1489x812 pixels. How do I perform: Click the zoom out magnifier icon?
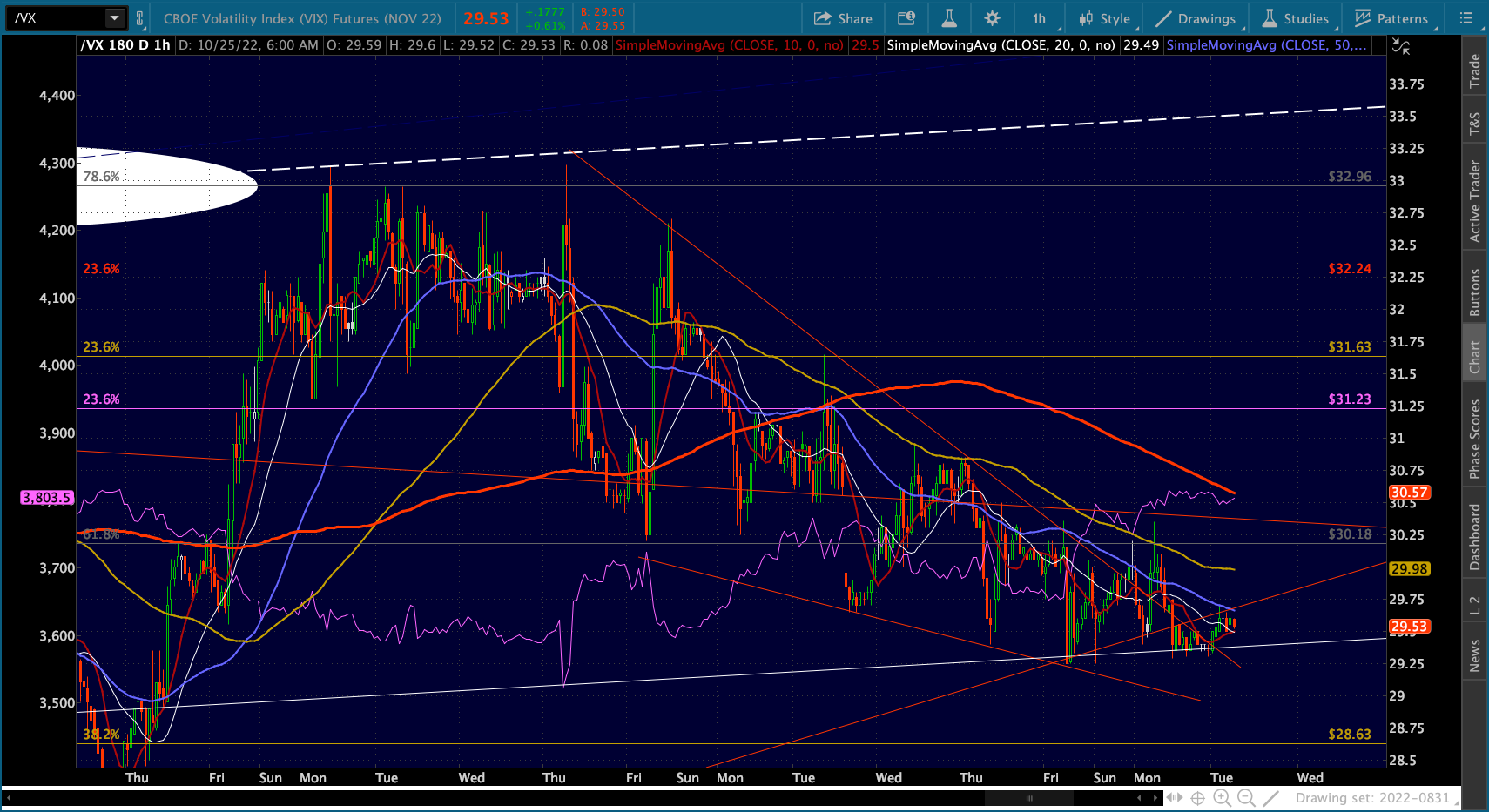tap(1246, 797)
